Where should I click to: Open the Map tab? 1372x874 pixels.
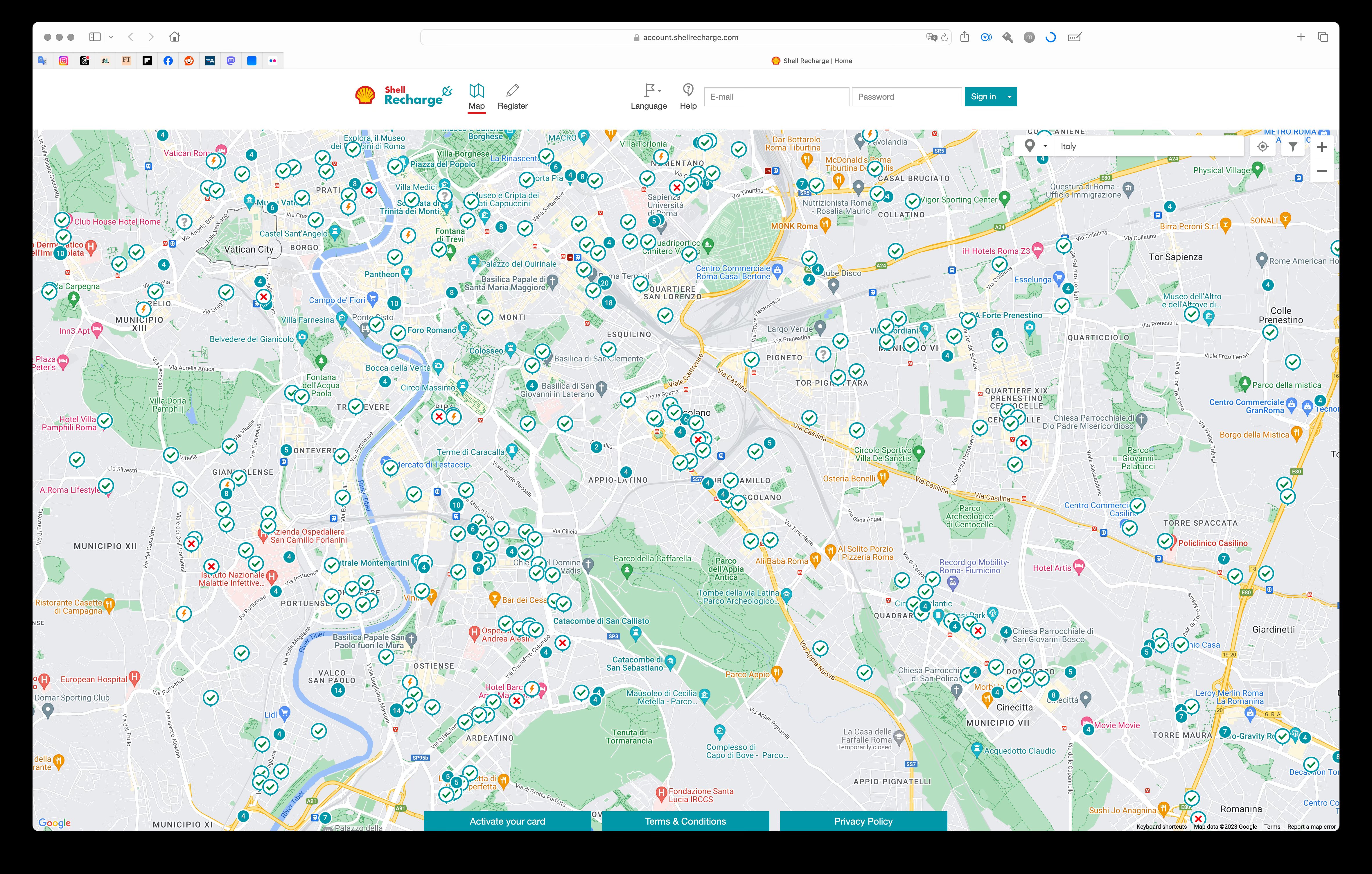click(x=476, y=97)
